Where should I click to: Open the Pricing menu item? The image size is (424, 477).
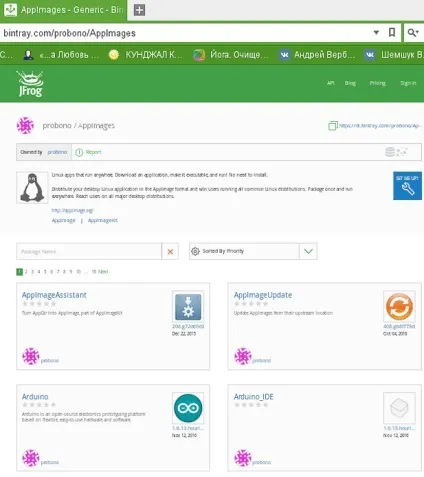coord(378,83)
